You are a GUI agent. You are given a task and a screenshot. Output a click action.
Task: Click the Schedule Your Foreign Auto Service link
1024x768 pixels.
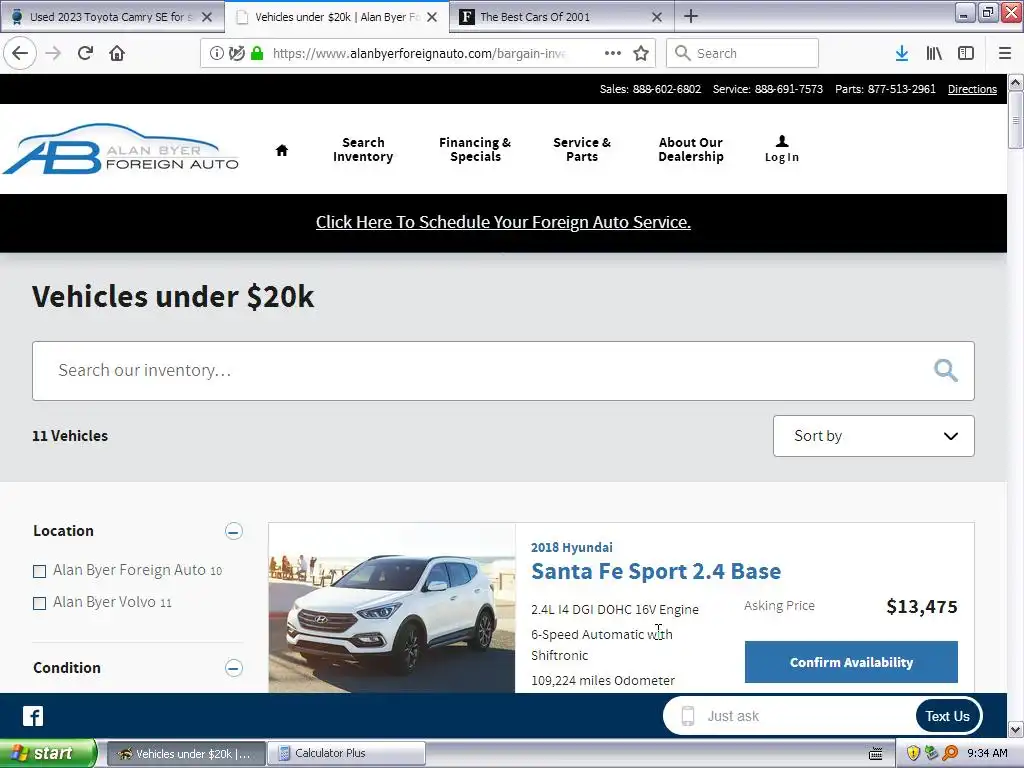click(503, 222)
